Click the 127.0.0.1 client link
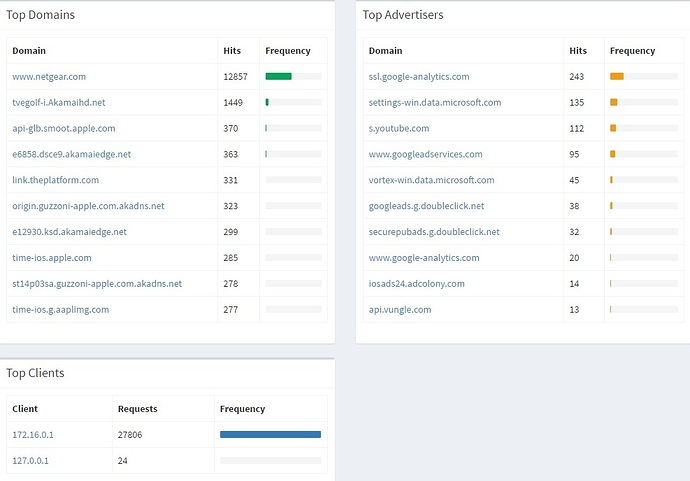This screenshot has width=690, height=481. [30, 461]
